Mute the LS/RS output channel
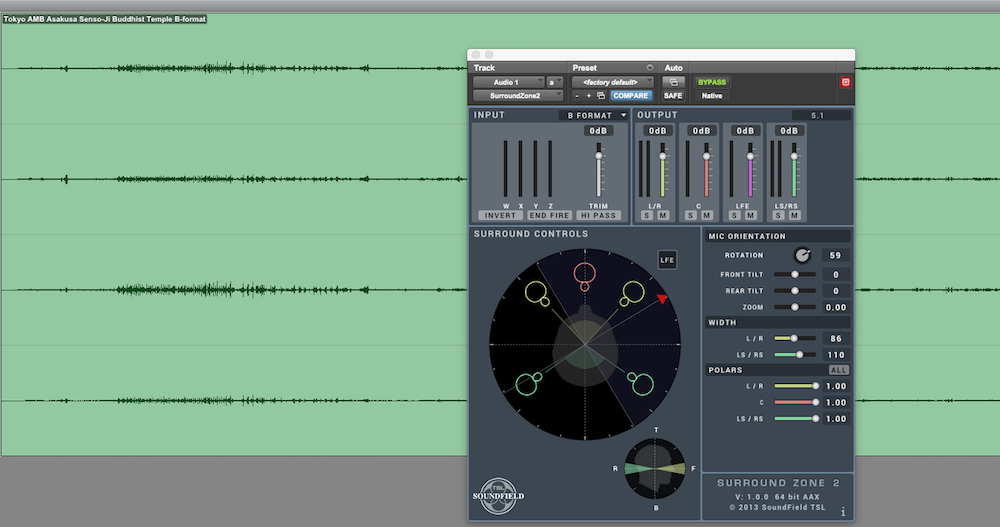1000x527 pixels. [x=795, y=216]
